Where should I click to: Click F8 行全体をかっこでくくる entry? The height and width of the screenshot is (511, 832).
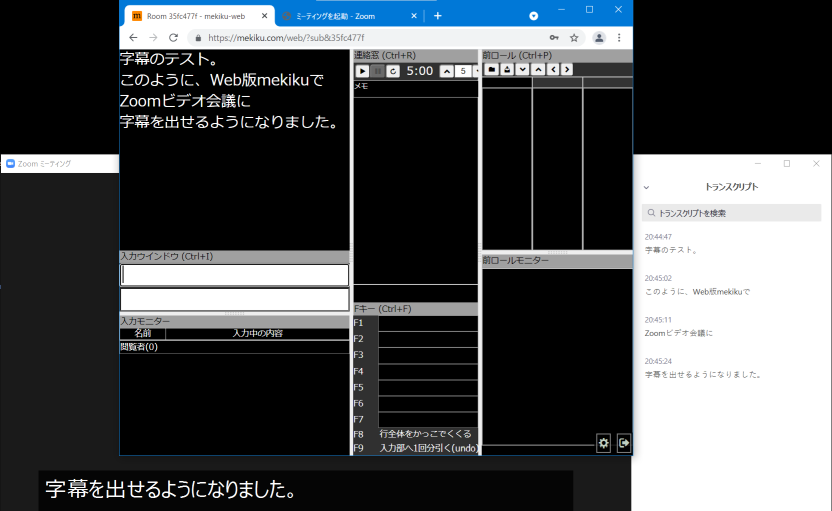pyautogui.click(x=425, y=434)
